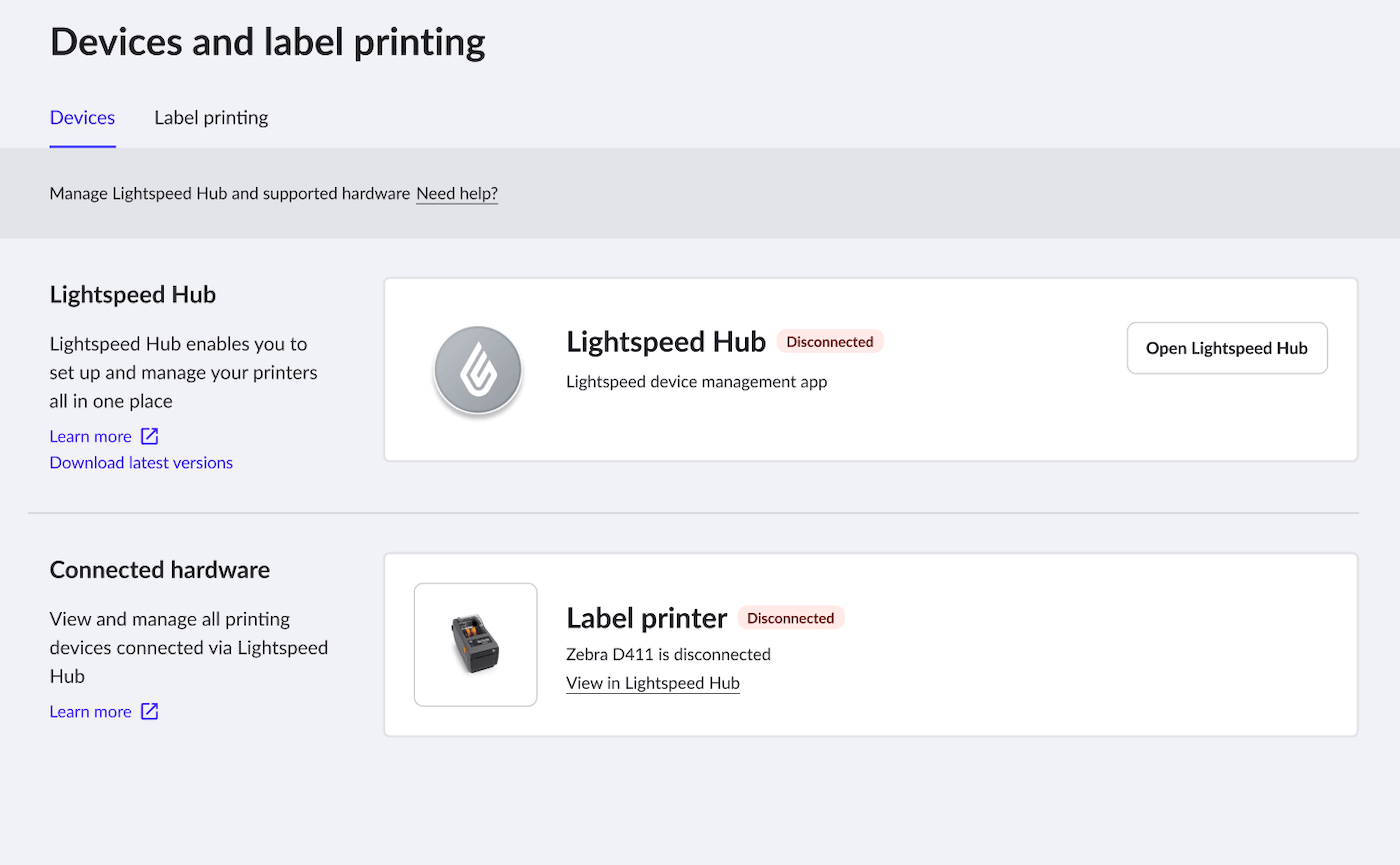Viewport: 1400px width, 865px height.
Task: Click the 'Lightspeed Hub enables you to set up' description
Action: tap(184, 372)
